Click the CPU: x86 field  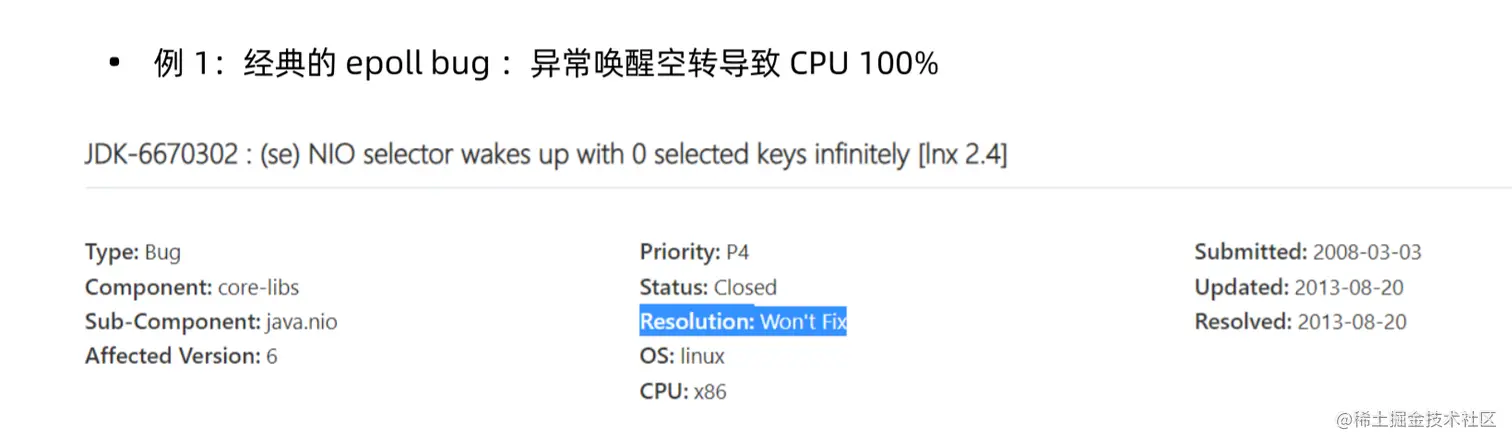tap(683, 391)
